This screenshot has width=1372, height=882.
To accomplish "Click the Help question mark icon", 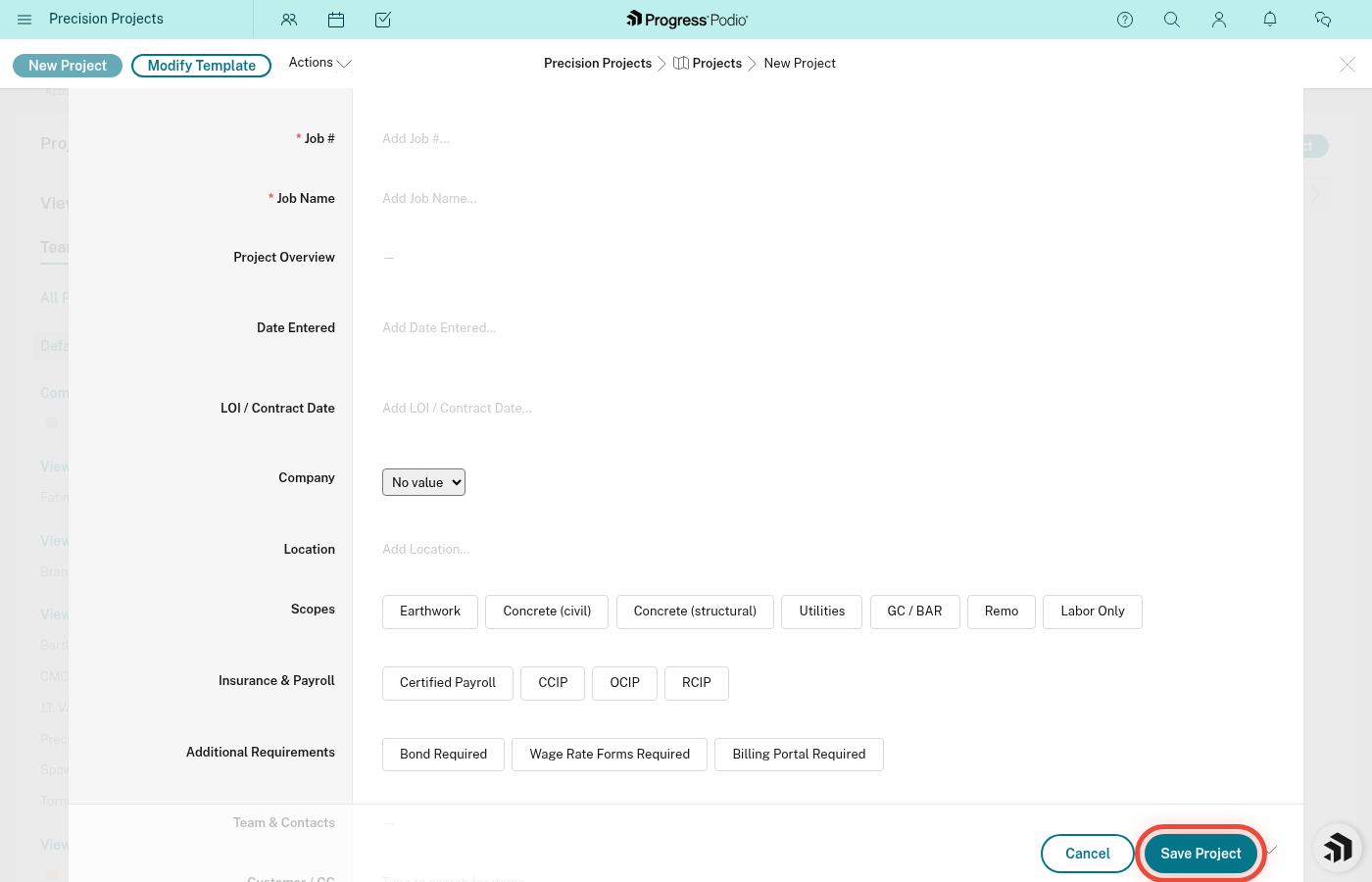I will pos(1125,20).
